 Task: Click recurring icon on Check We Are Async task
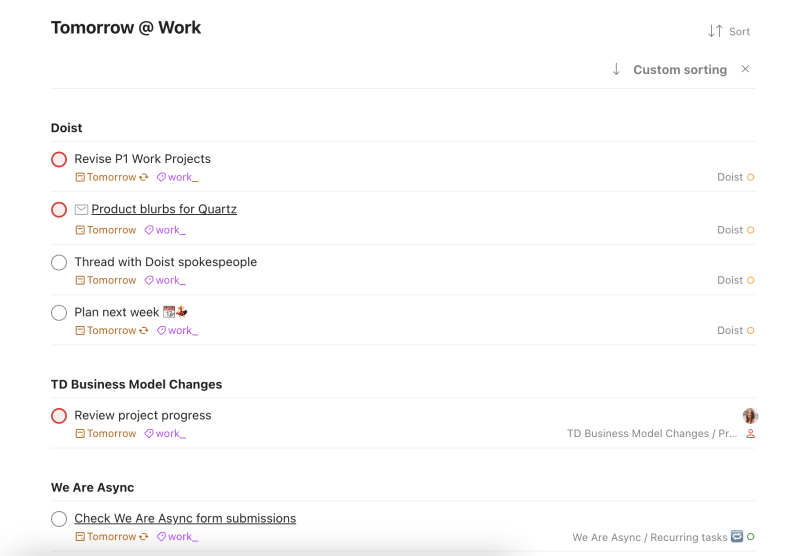tap(144, 537)
